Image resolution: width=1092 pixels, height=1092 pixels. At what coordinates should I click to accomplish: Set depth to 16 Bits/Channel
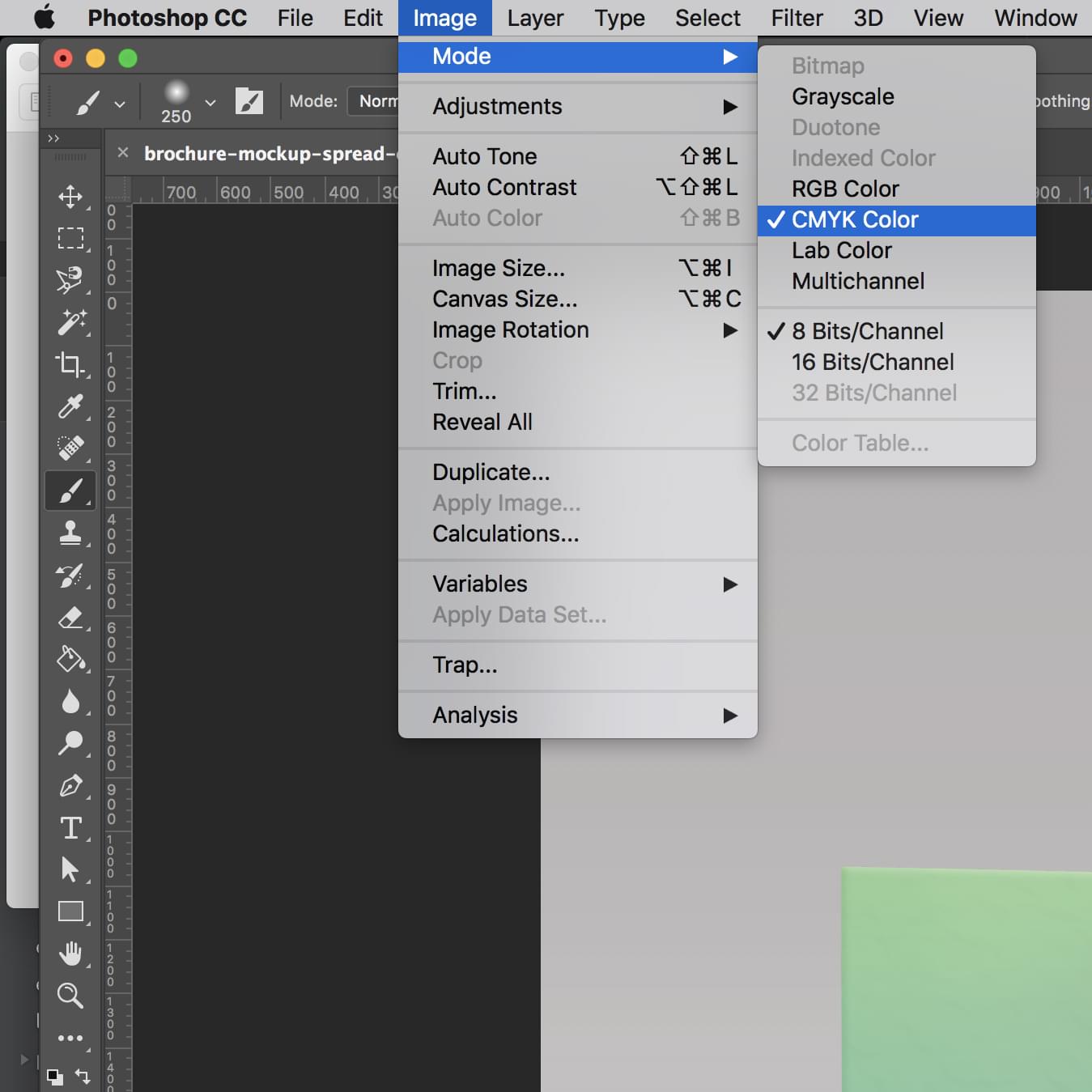pos(873,362)
